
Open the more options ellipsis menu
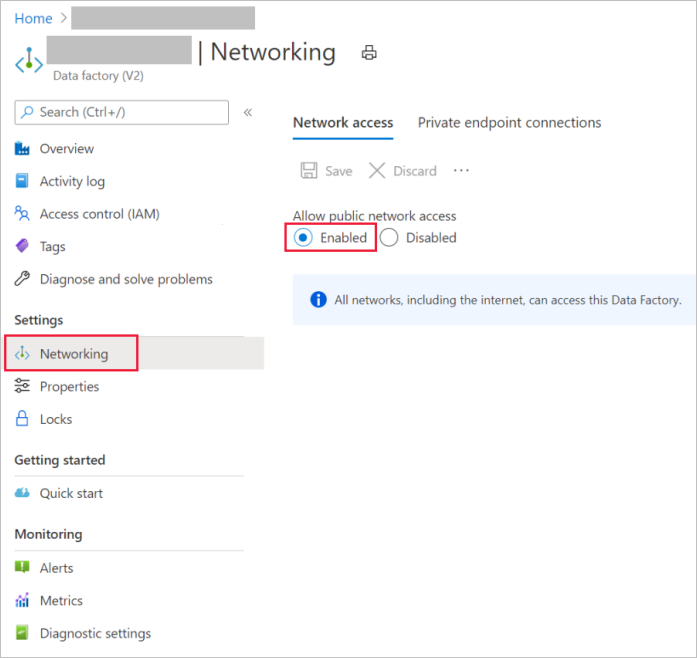(461, 170)
